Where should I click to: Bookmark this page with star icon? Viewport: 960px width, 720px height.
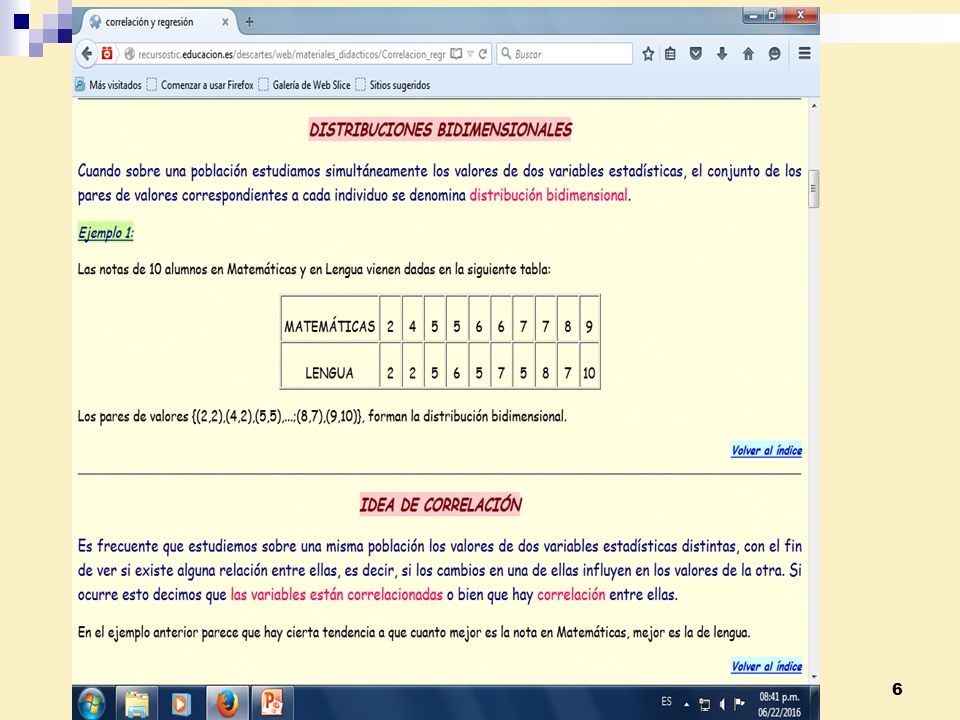pos(648,54)
